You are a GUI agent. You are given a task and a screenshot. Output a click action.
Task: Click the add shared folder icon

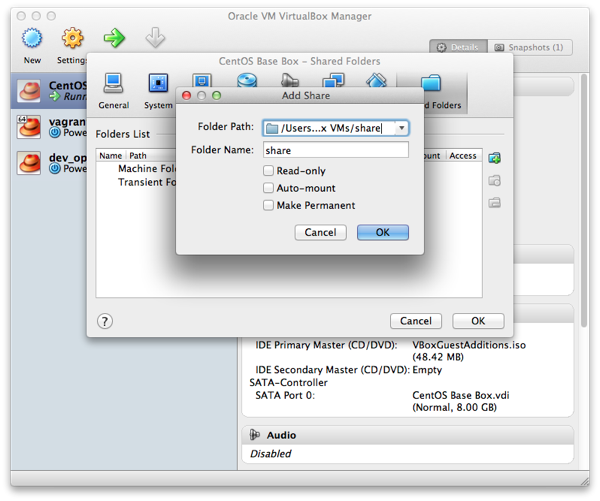point(494,159)
